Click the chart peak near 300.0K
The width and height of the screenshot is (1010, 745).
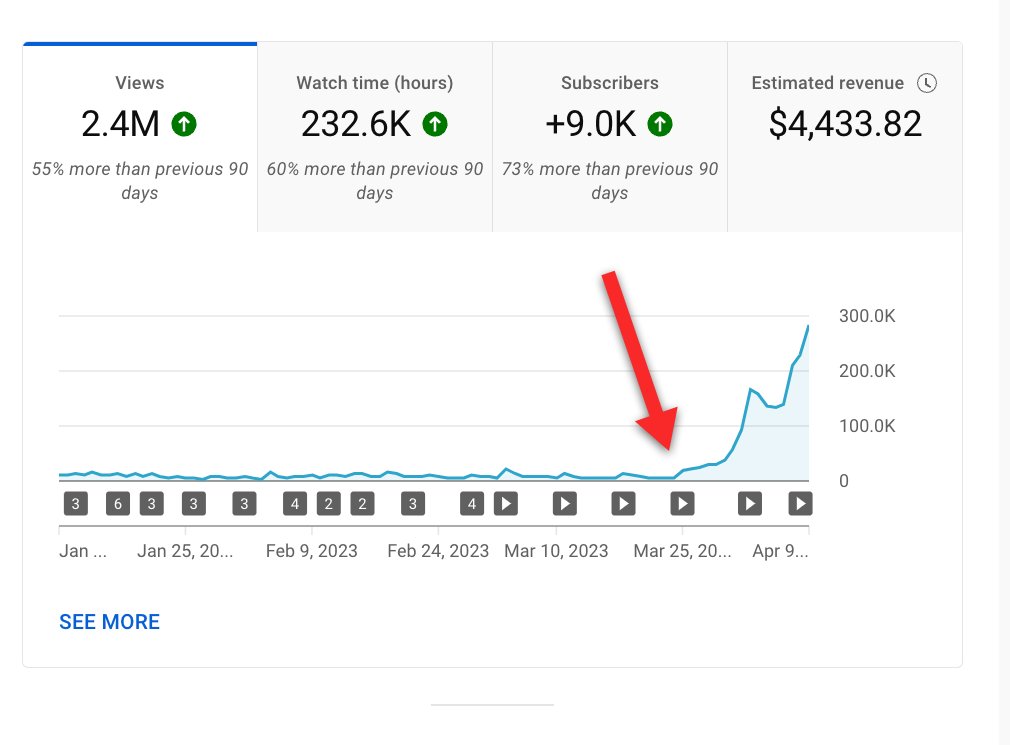coord(806,327)
